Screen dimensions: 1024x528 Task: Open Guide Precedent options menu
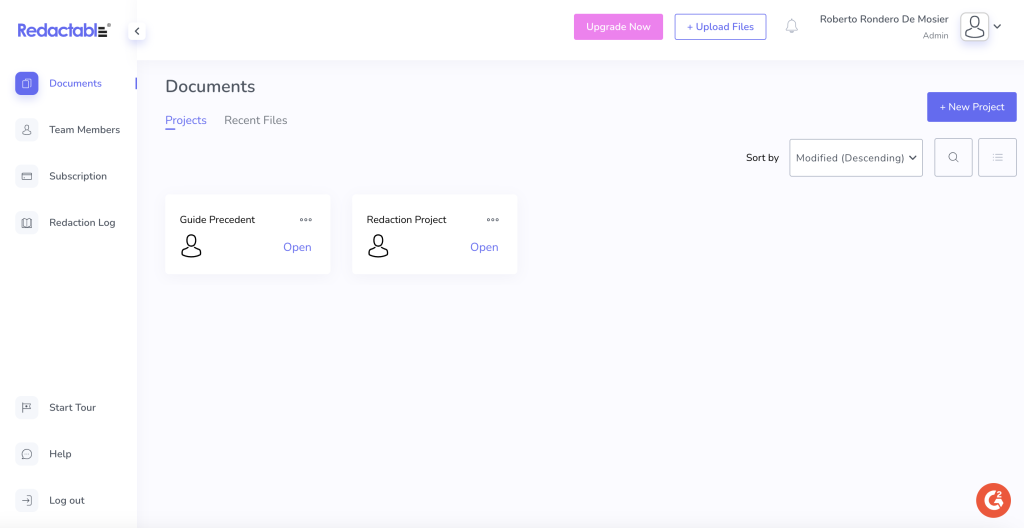coord(306,220)
